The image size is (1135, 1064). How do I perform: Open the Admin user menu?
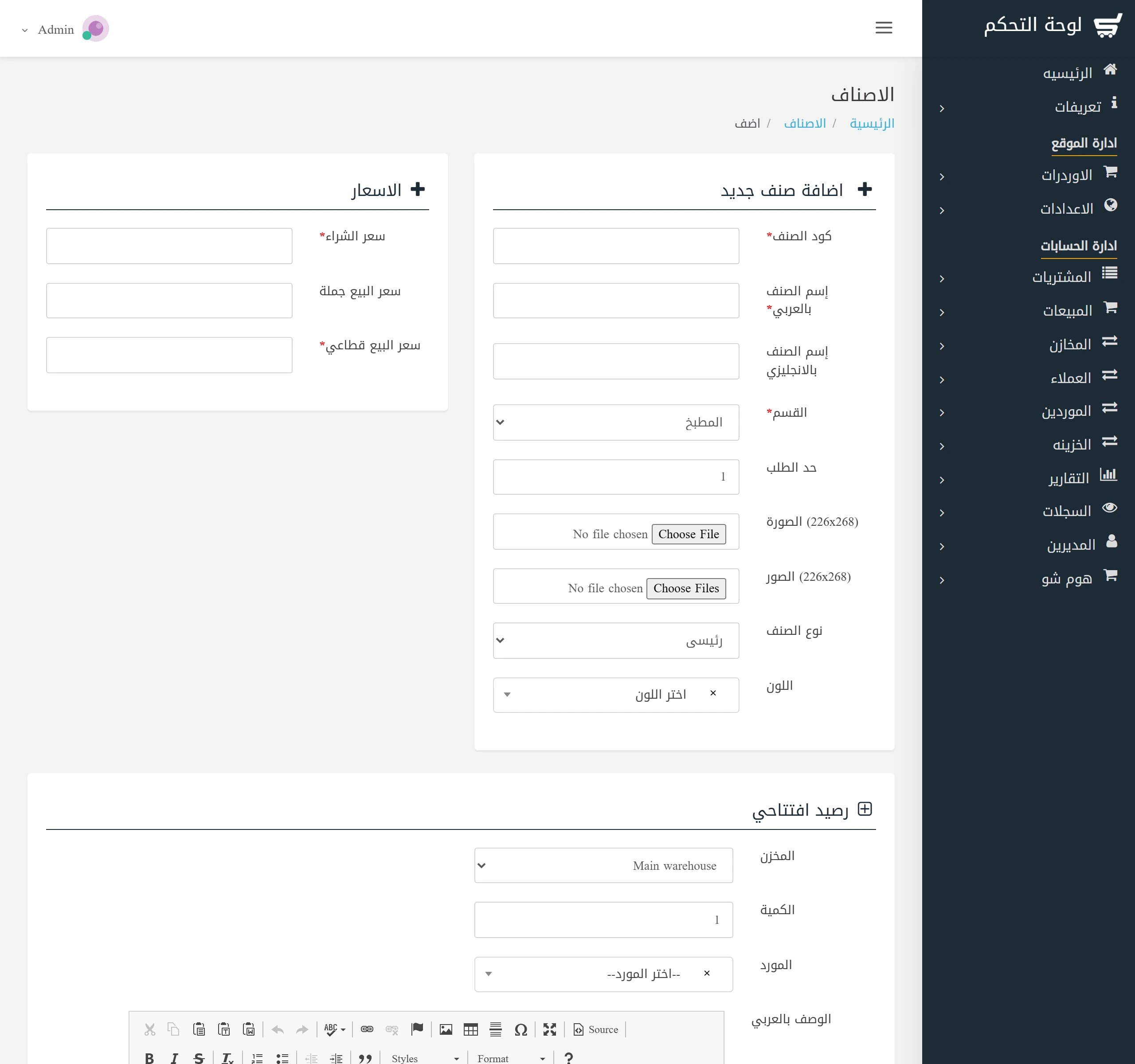[65, 29]
